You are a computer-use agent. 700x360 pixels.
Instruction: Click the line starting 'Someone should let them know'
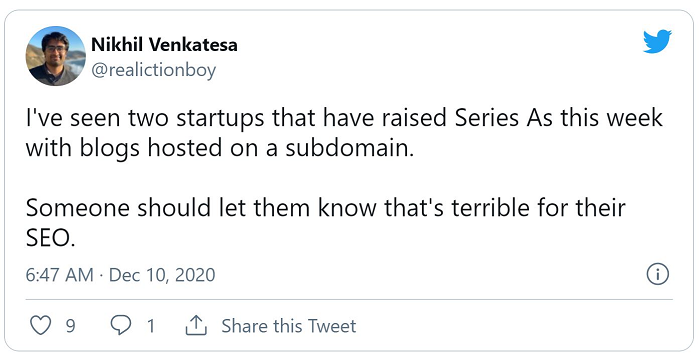click(x=325, y=207)
